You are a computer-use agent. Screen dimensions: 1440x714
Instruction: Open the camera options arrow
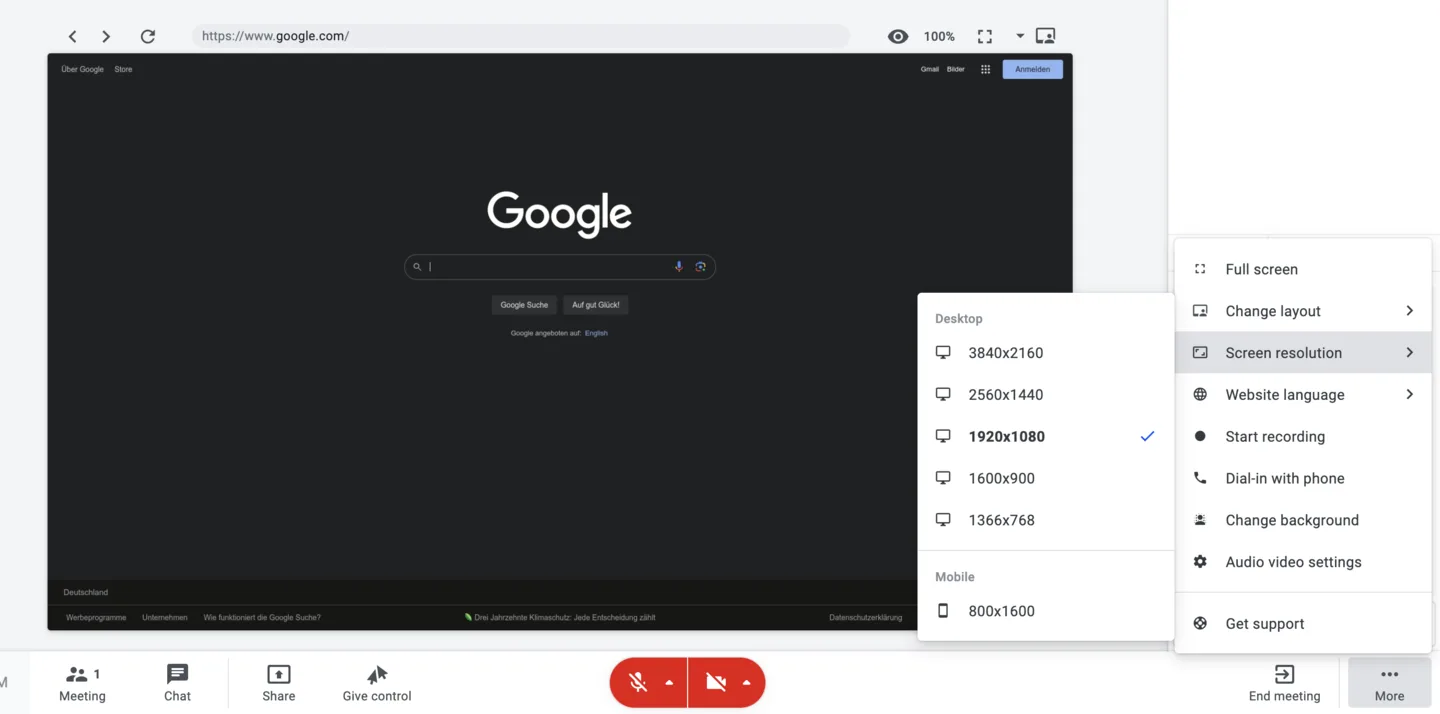[x=746, y=683]
